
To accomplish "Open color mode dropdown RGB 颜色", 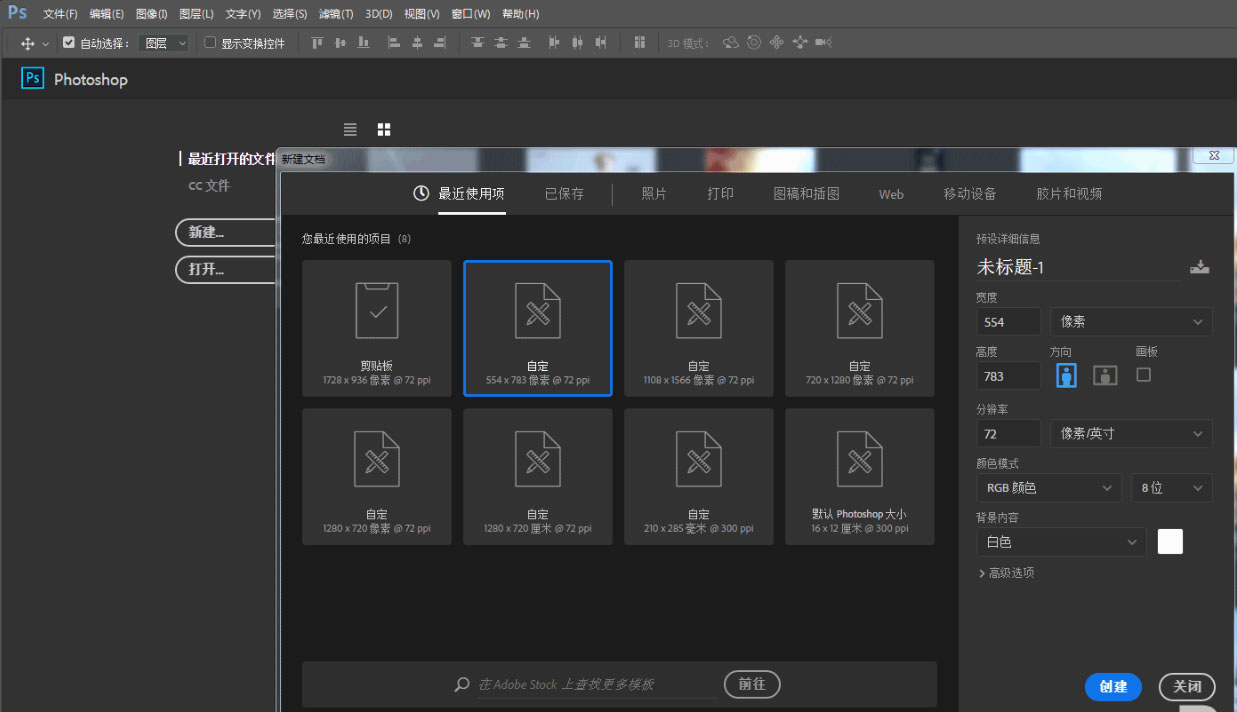I will pyautogui.click(x=1049, y=488).
